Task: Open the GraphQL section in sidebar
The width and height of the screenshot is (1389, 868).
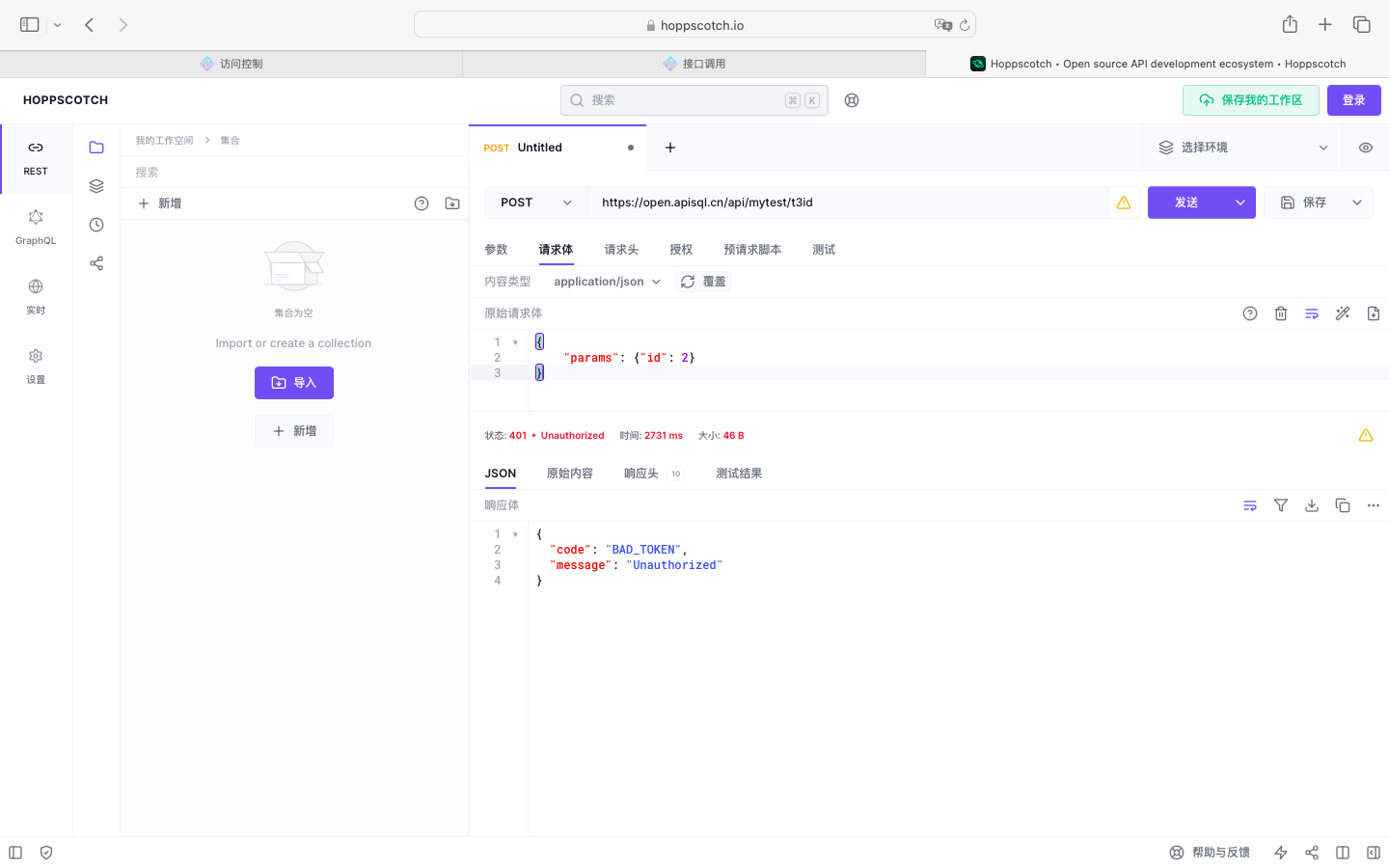Action: click(x=36, y=227)
